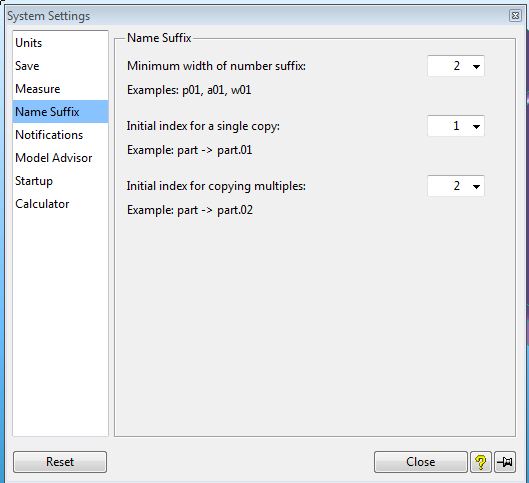Screen dimensions: 529x483
Task: Go to the Save settings category
Action: tap(60, 66)
